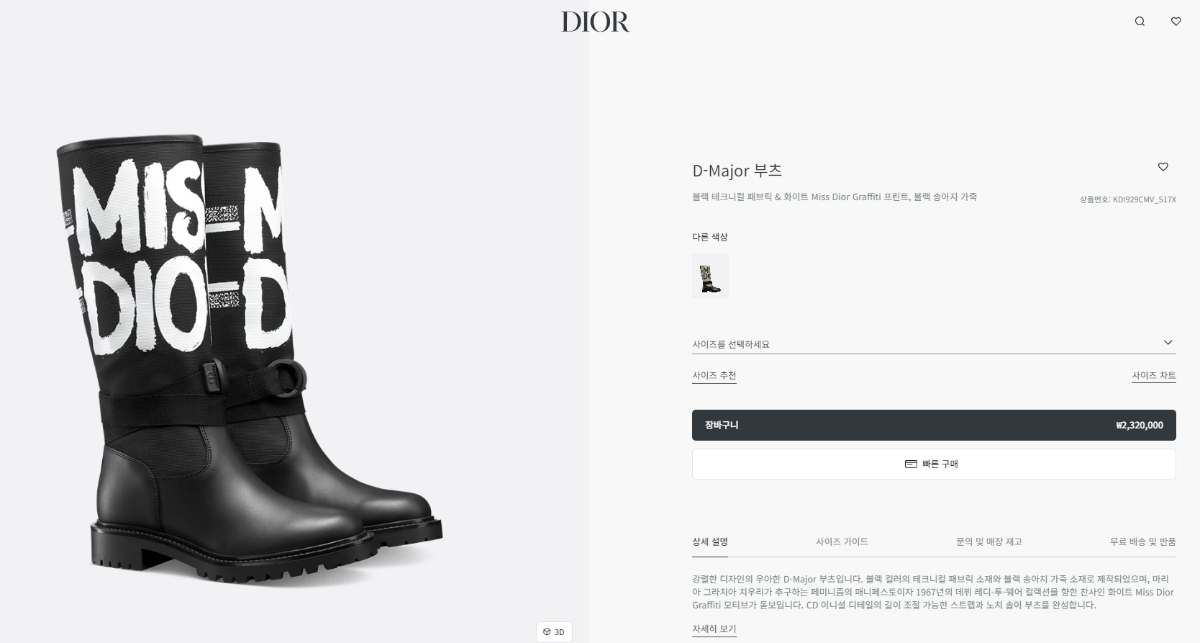Add to cart with 장바구니 button
Screen dimensions: 1200x643
click(x=934, y=425)
